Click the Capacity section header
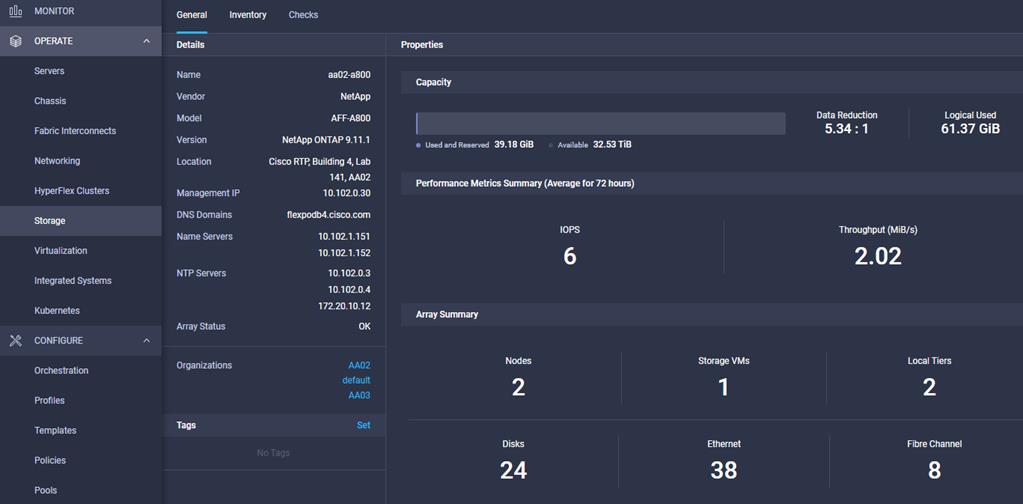 pyautogui.click(x=712, y=83)
